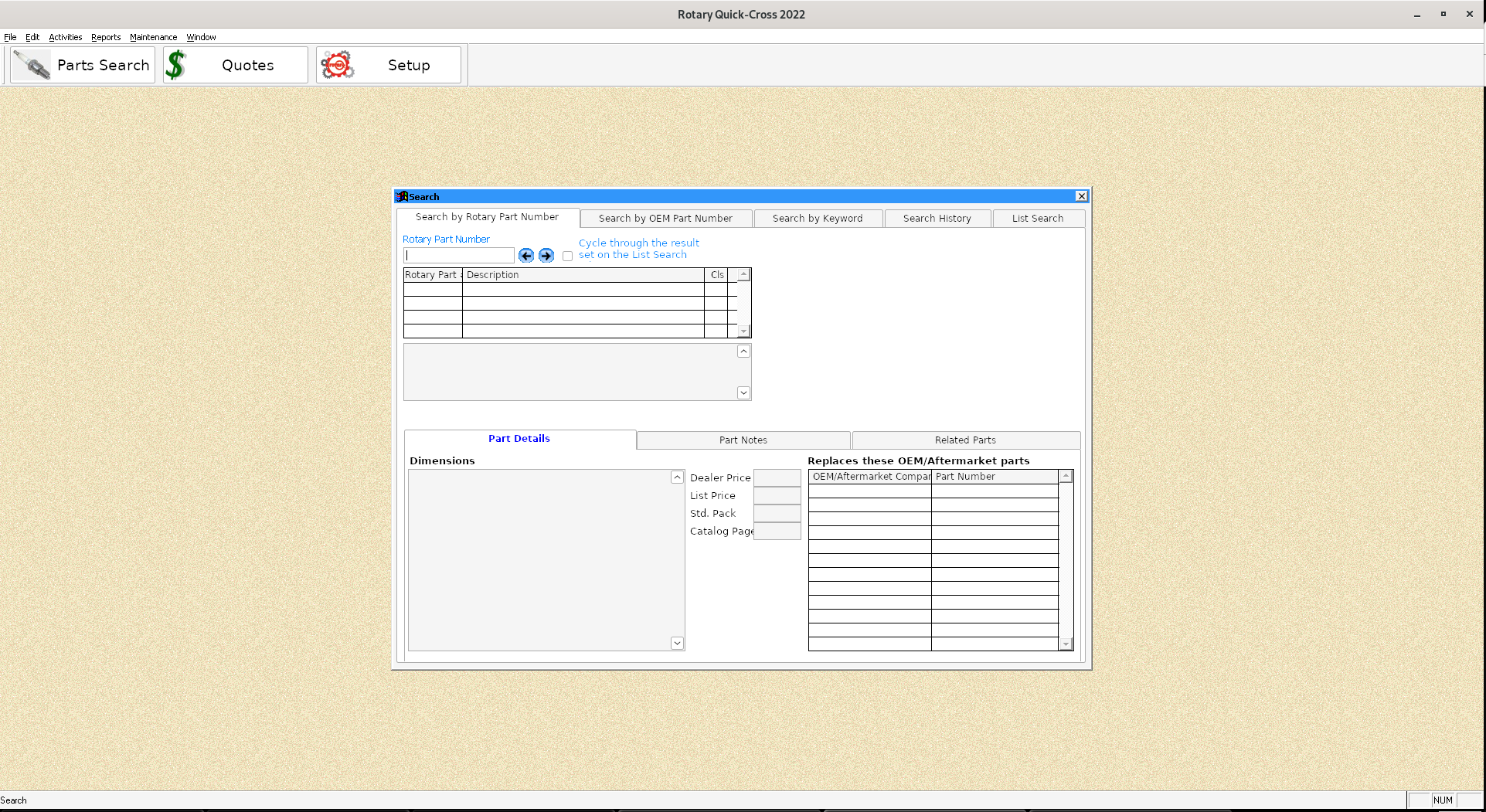Open Parts Search using the spark plug icon
The height and width of the screenshot is (812, 1486).
pyautogui.click(x=81, y=65)
